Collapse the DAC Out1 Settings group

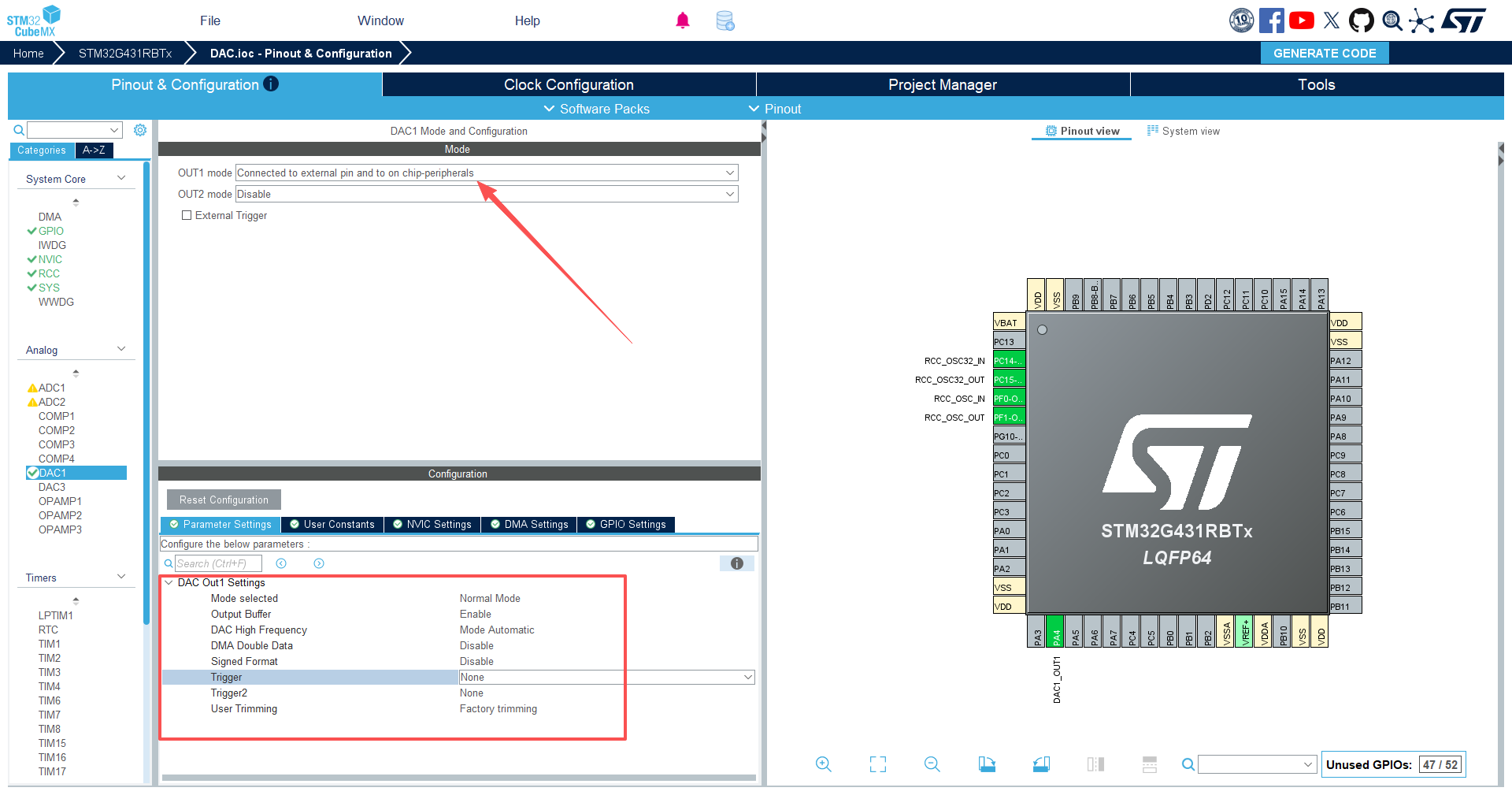click(x=169, y=583)
